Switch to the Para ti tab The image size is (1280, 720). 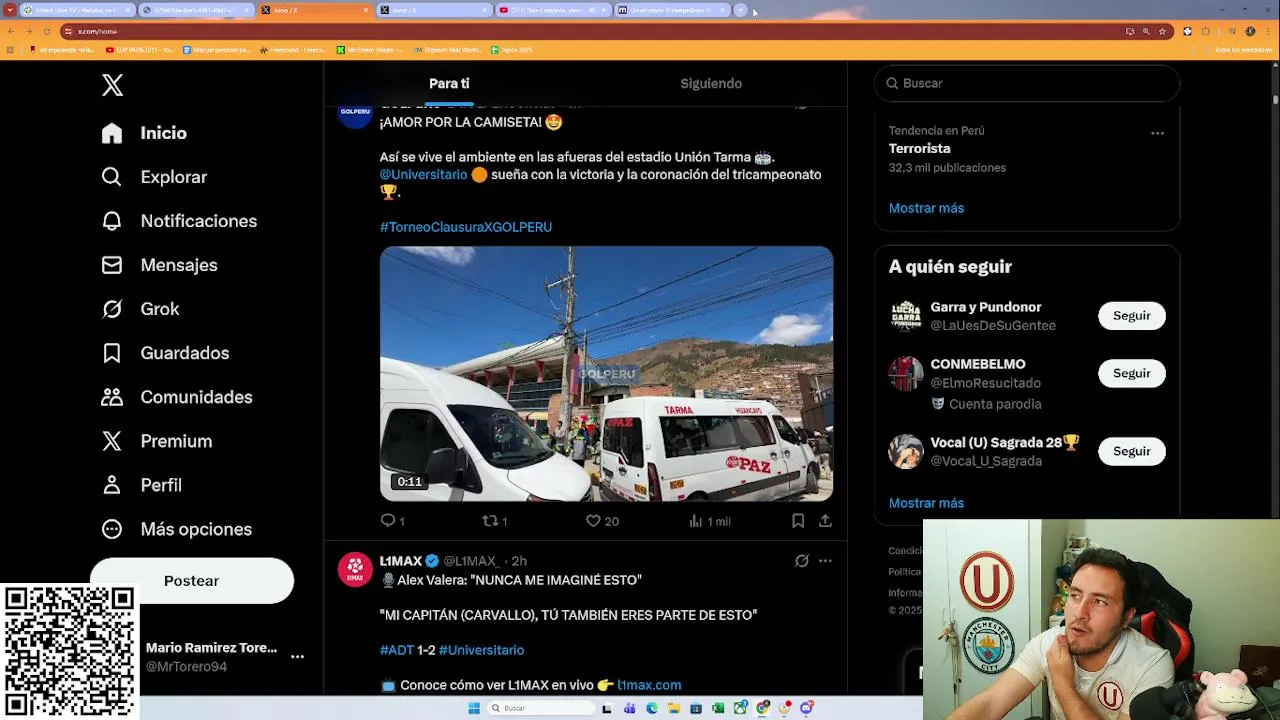pyautogui.click(x=449, y=84)
